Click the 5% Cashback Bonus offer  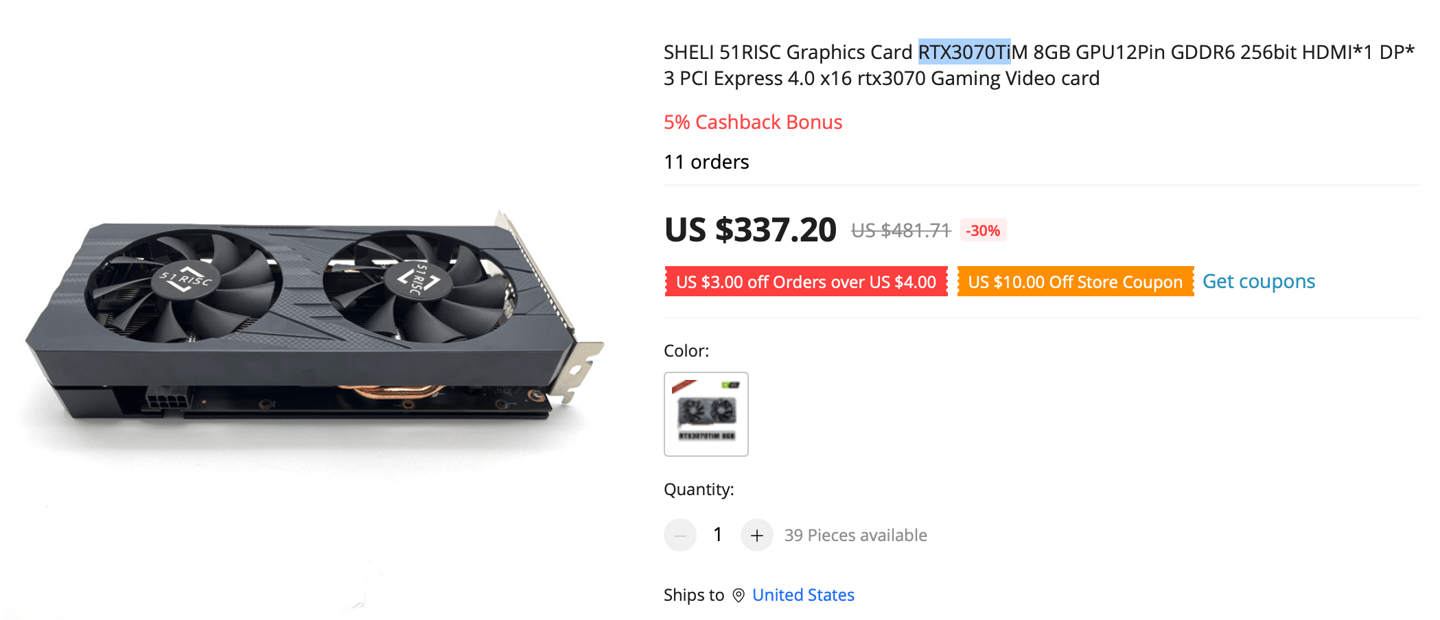tap(753, 122)
